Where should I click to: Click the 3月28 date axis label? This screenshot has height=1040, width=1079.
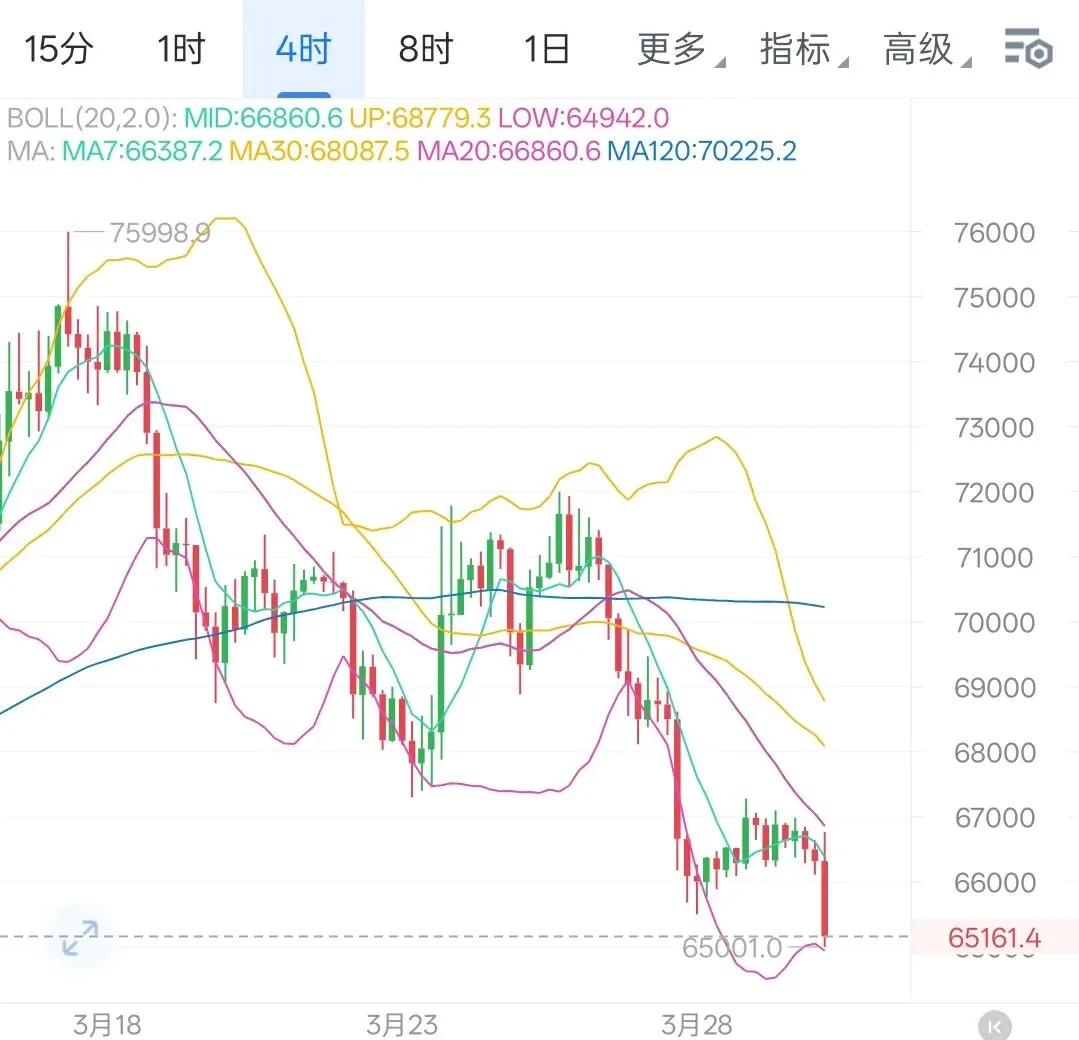[x=696, y=1025]
